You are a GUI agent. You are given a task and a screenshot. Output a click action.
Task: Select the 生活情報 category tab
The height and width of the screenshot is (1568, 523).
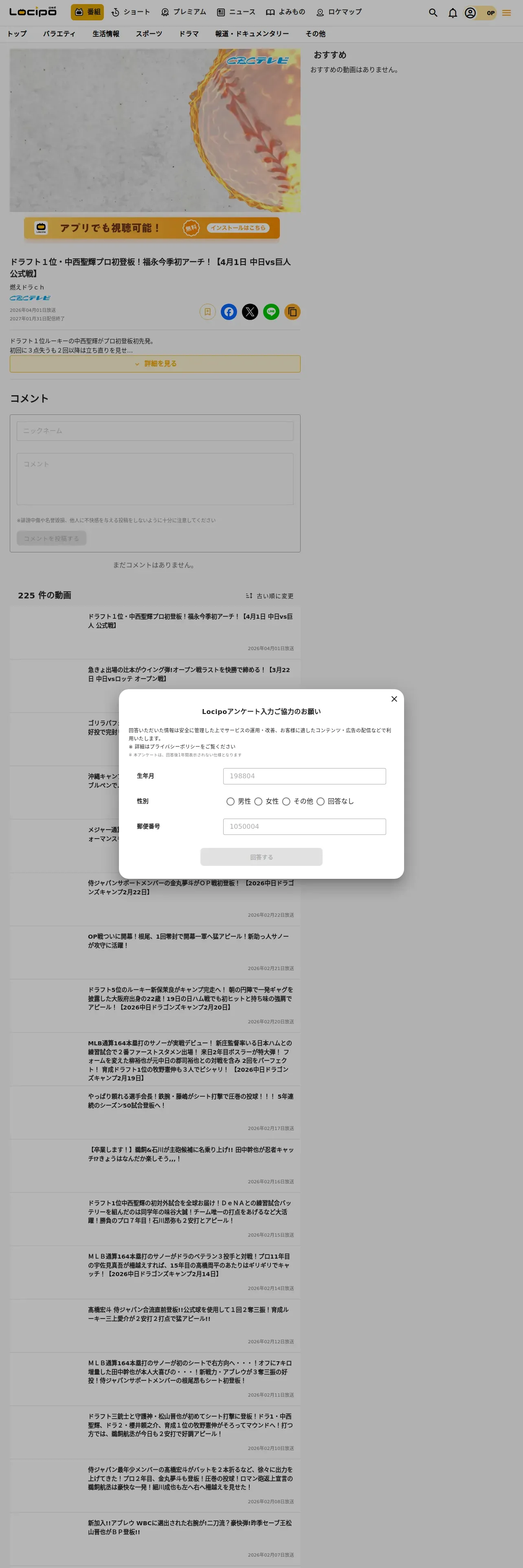106,34
